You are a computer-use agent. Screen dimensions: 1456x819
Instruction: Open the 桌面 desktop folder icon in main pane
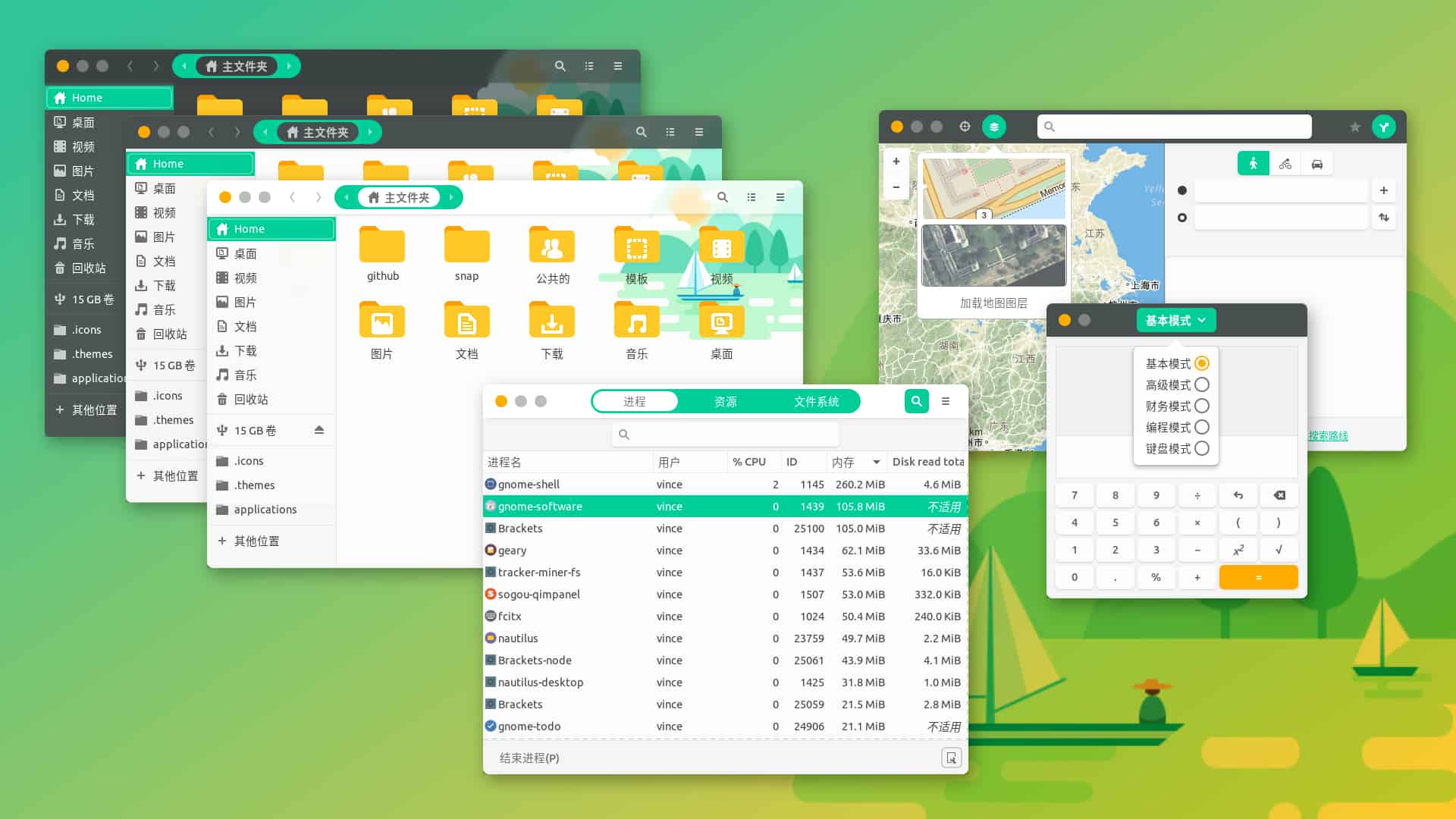pos(722,321)
